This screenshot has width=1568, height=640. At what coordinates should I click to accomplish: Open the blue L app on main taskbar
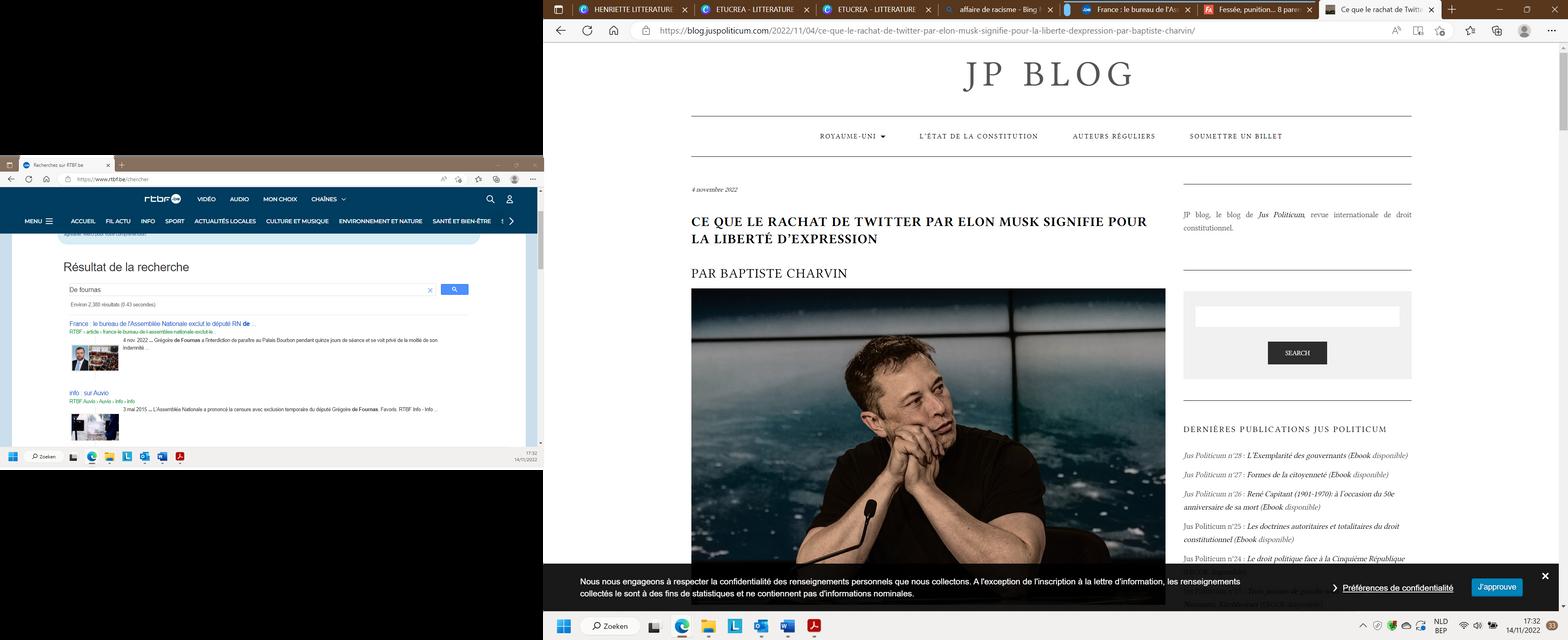(x=734, y=626)
